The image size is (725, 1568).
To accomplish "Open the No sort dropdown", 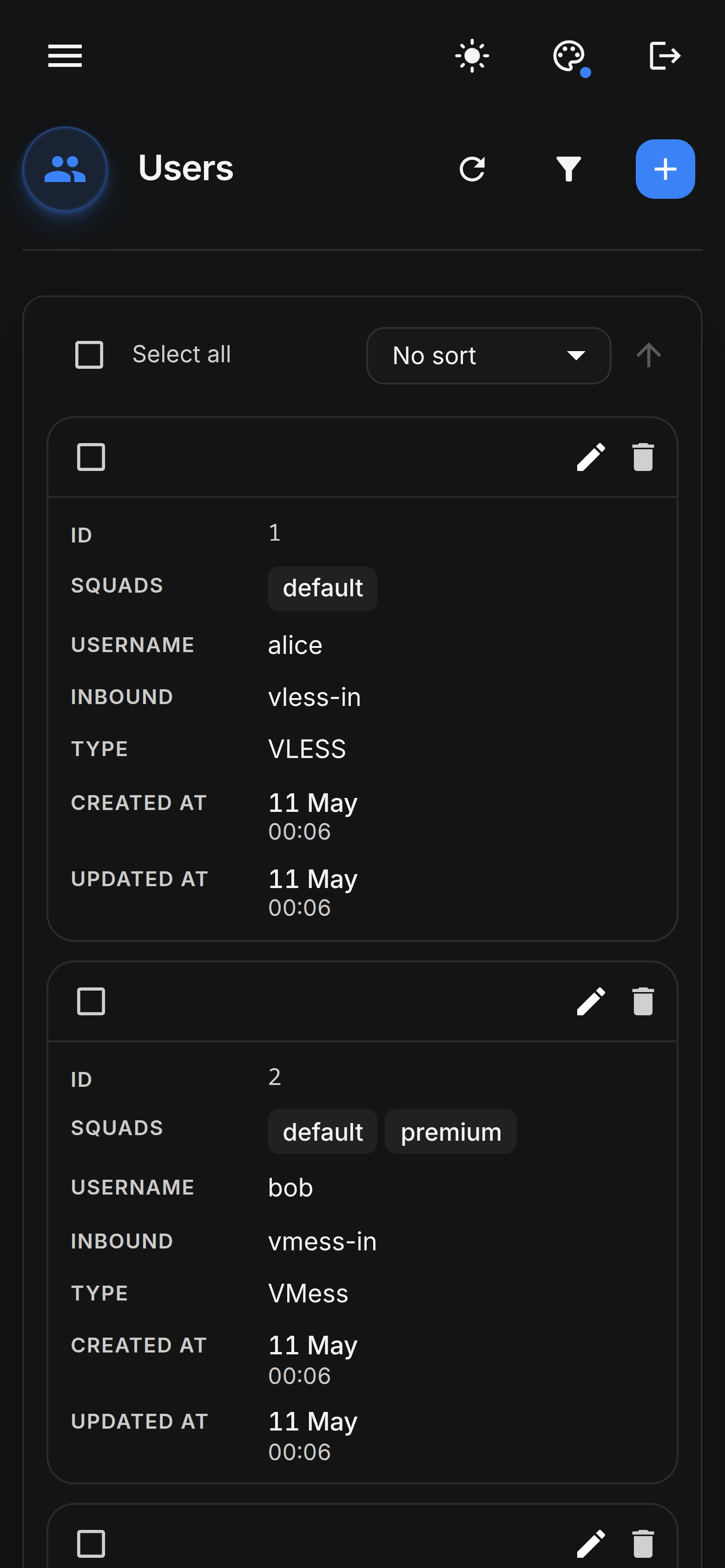I will click(x=488, y=355).
